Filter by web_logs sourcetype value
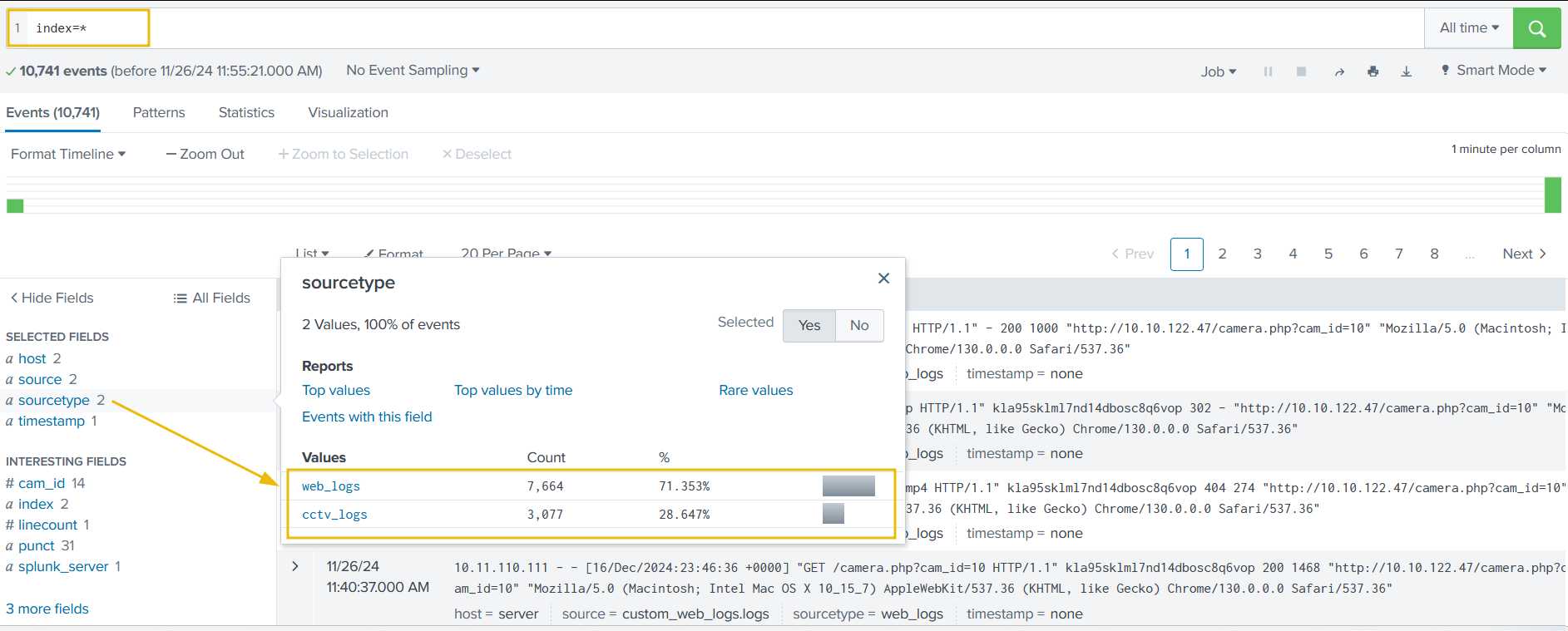1568x631 pixels. pos(330,486)
